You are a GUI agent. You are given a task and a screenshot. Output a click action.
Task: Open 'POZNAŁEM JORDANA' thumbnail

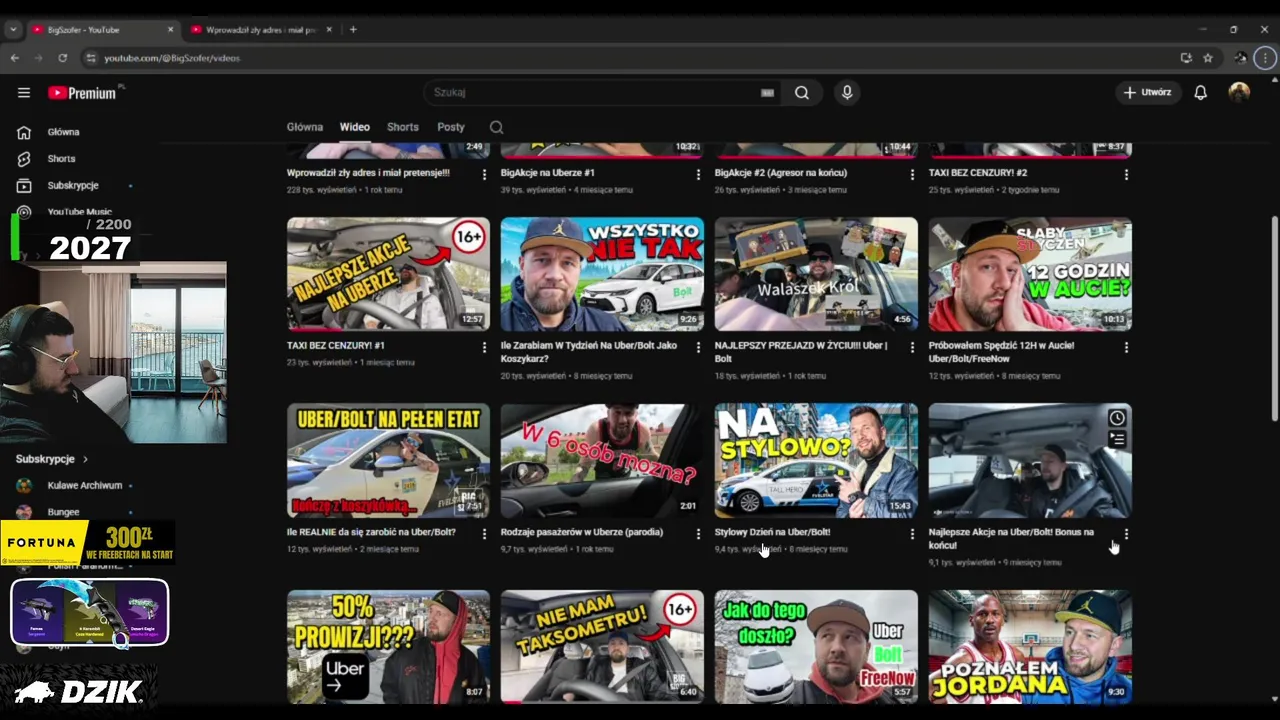pos(1030,647)
